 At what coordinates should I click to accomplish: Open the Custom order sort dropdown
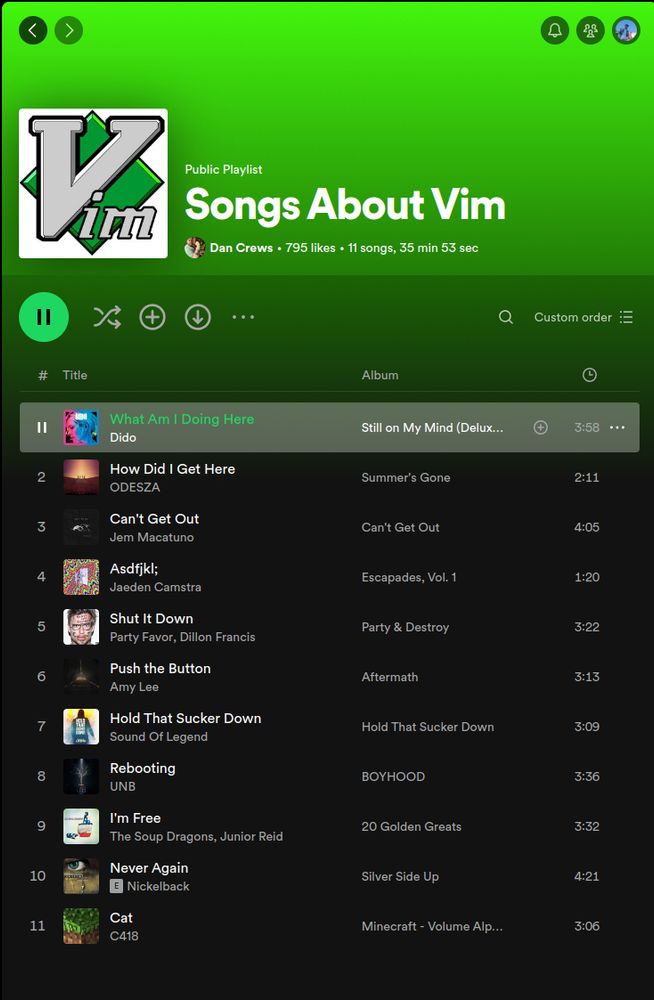583,317
